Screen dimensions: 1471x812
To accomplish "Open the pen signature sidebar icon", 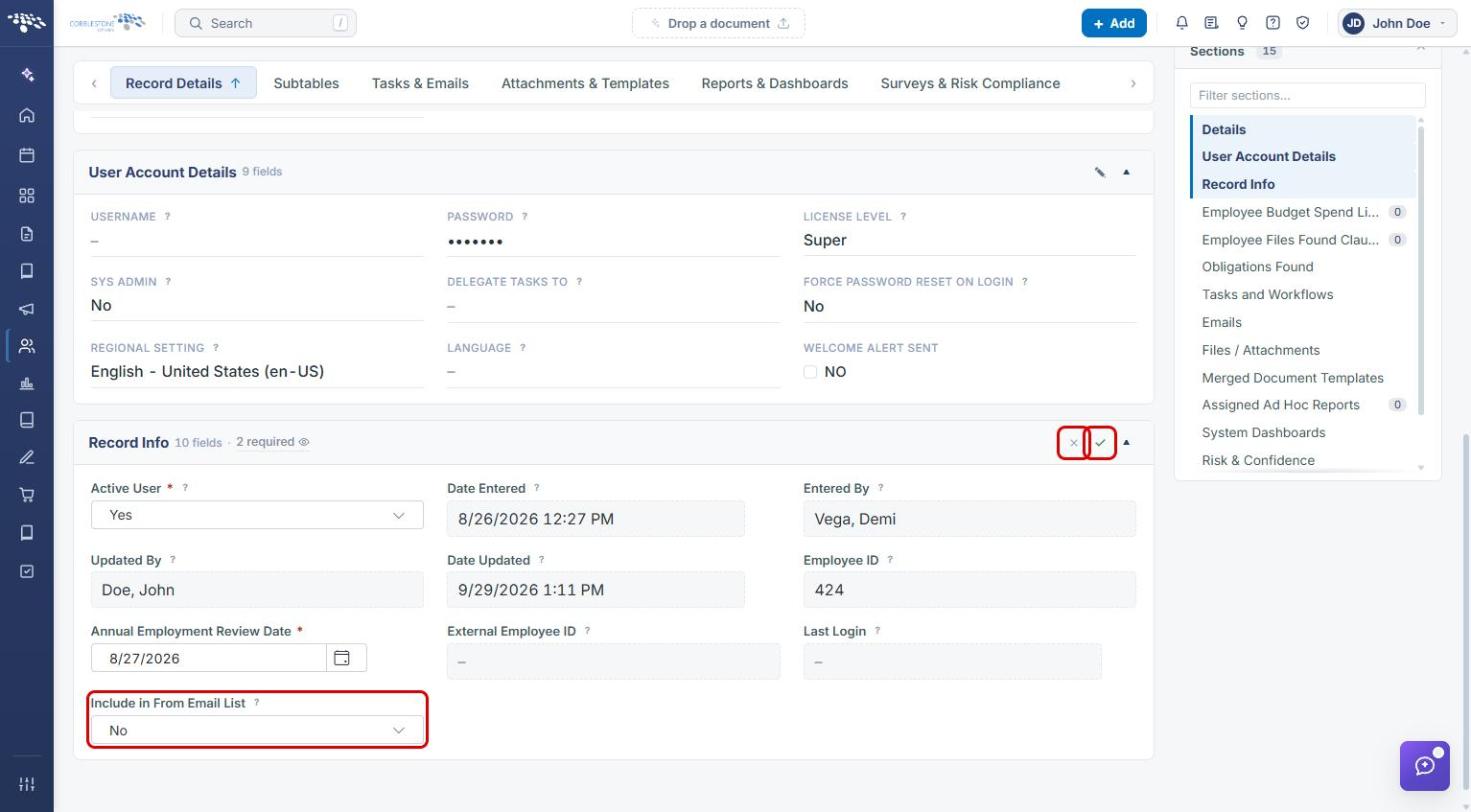I will pos(27,457).
